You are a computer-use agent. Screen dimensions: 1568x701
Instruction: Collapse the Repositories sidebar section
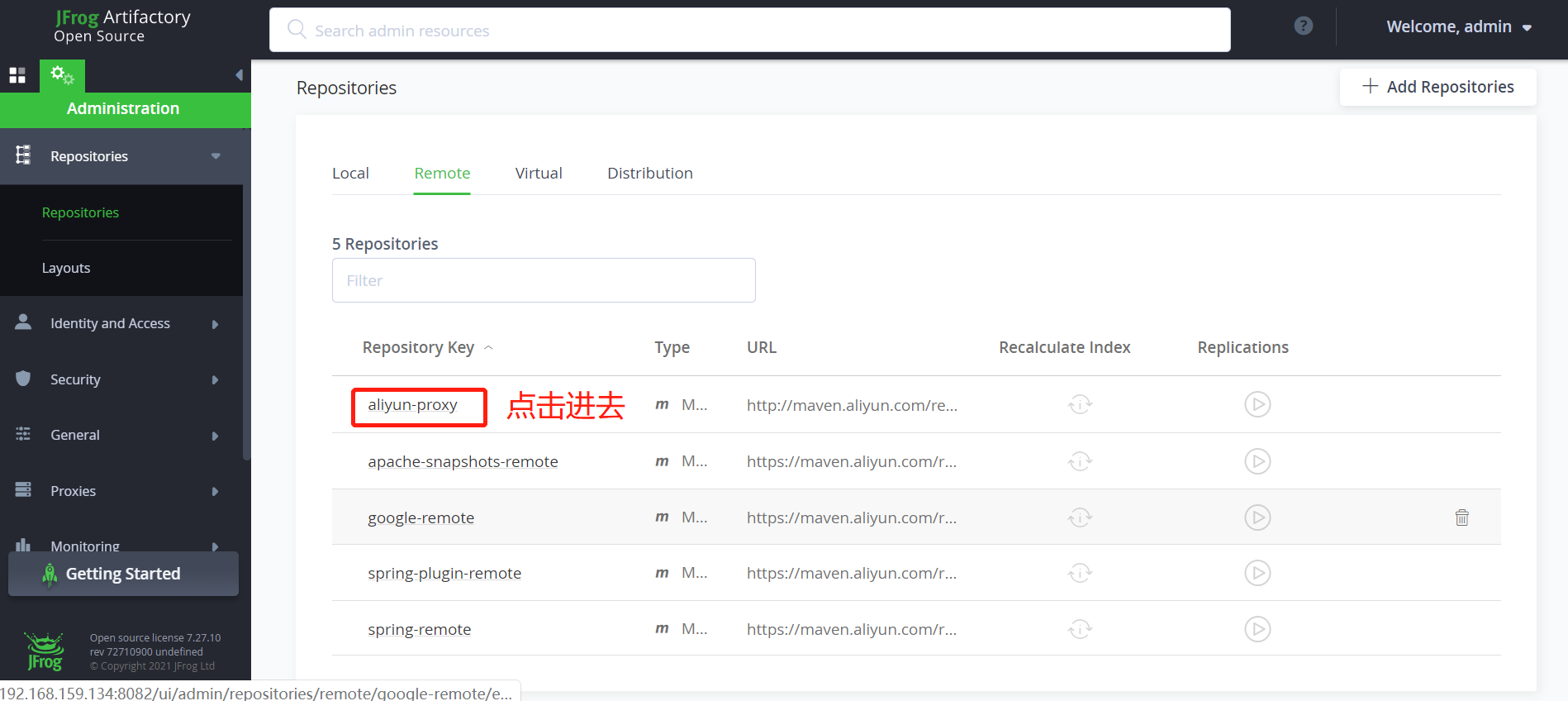coord(216,156)
